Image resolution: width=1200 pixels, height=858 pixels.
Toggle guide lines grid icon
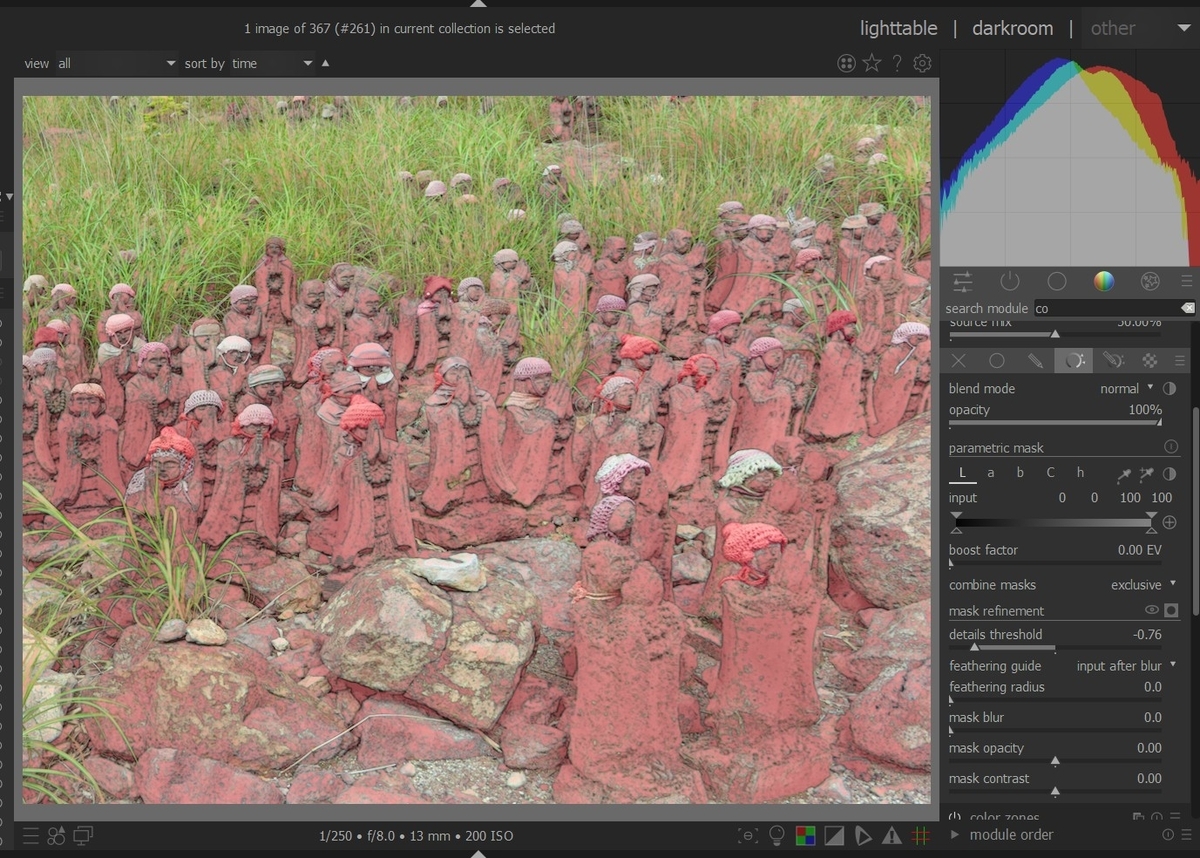(921, 835)
